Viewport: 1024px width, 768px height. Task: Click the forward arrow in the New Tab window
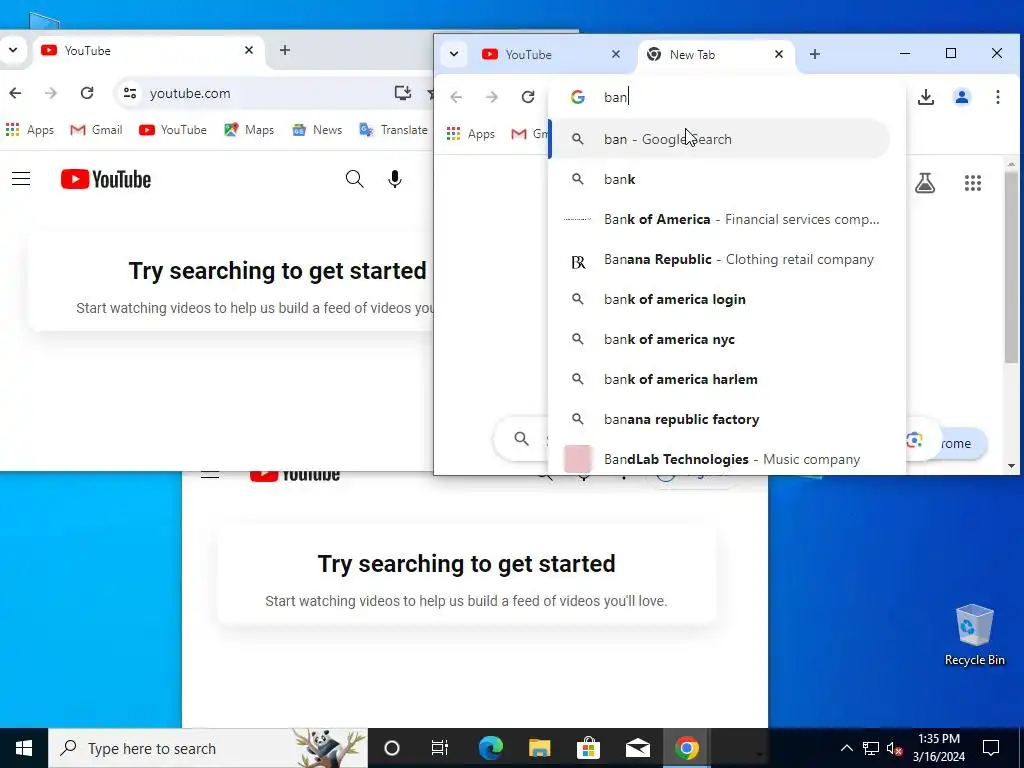(492, 97)
